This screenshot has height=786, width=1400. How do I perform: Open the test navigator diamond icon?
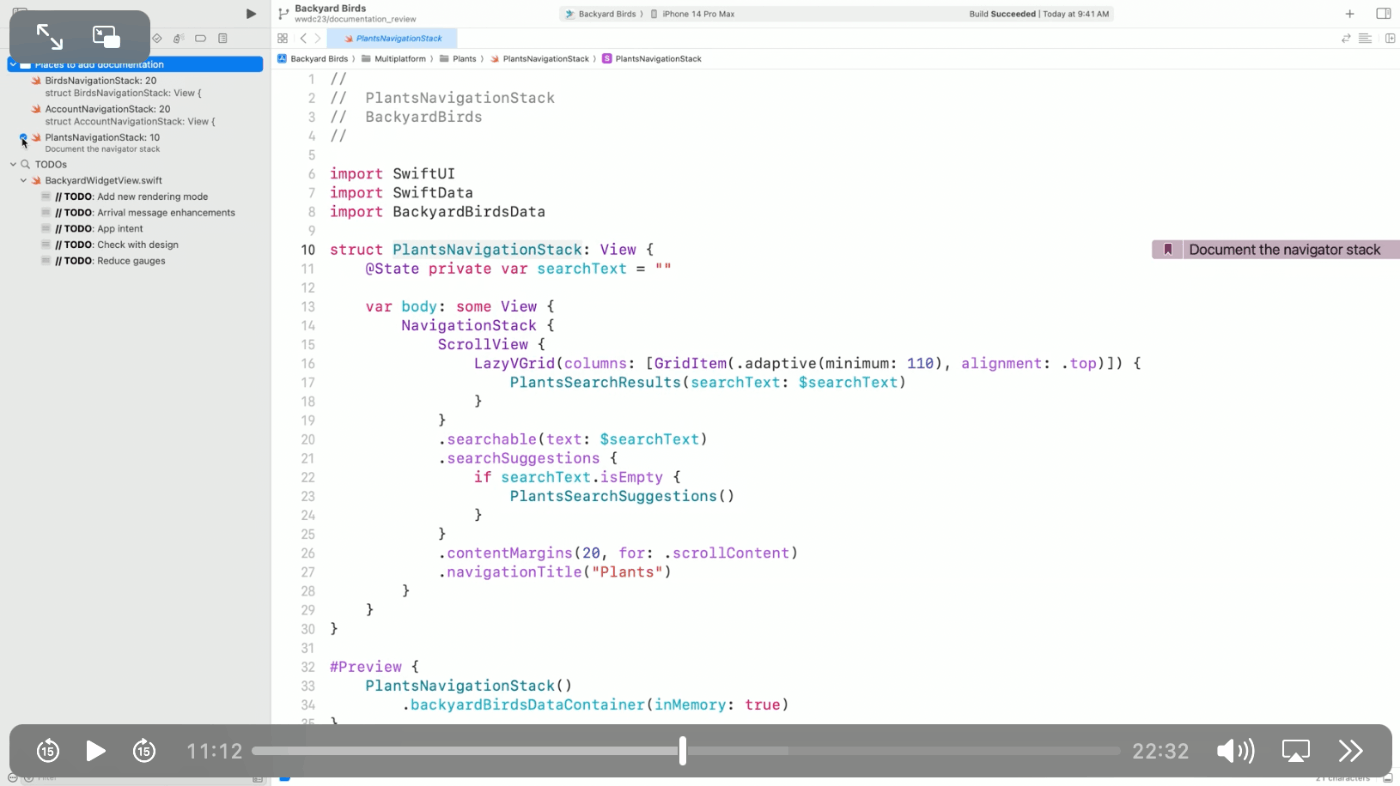(x=157, y=38)
